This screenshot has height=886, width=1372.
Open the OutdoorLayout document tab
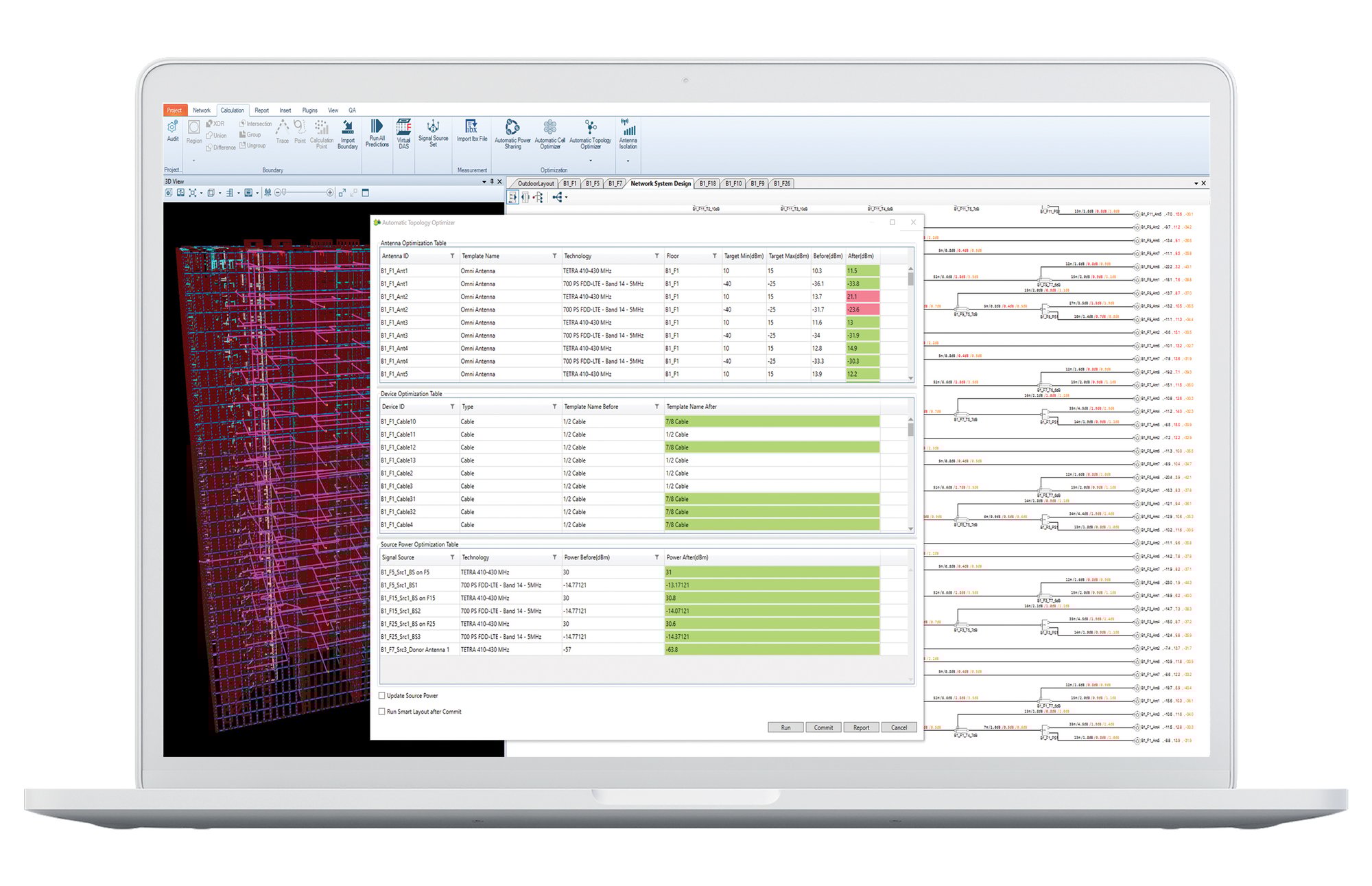coord(536,184)
